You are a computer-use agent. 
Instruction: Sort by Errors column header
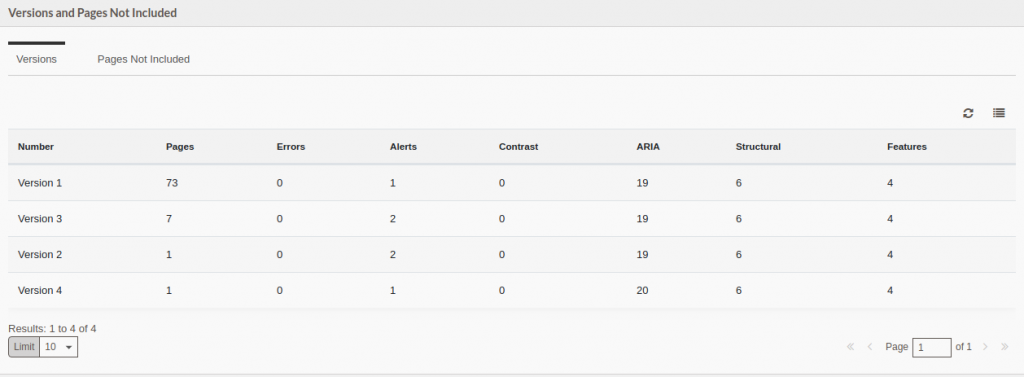tap(291, 146)
